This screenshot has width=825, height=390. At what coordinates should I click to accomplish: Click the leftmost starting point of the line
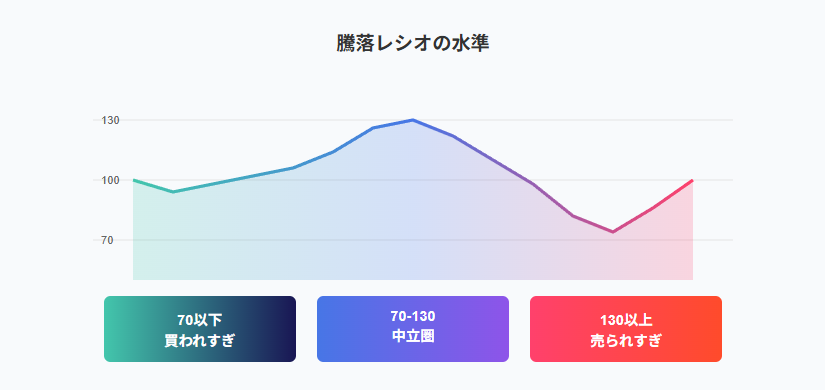(134, 180)
